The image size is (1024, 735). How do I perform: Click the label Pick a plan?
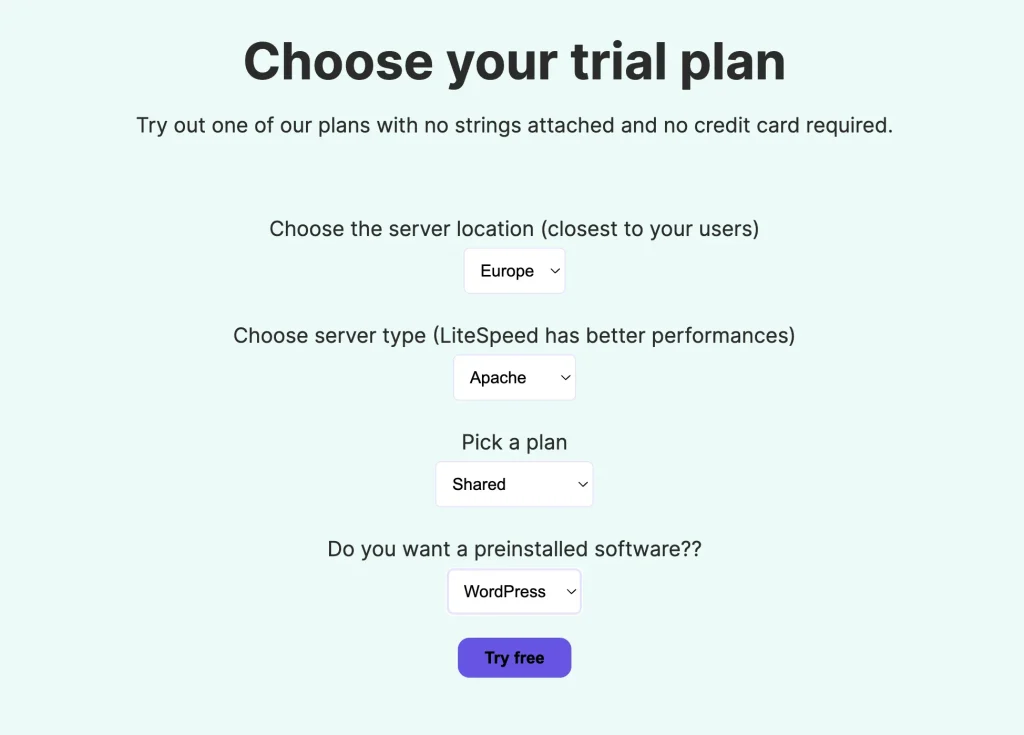(514, 441)
